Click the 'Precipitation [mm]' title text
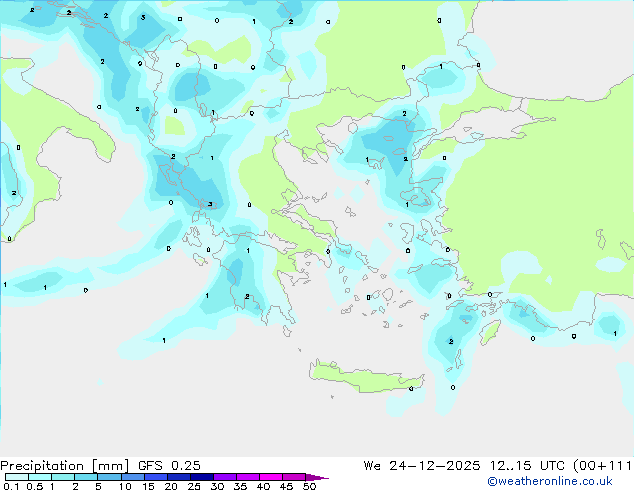The image size is (634, 490). tap(65, 466)
